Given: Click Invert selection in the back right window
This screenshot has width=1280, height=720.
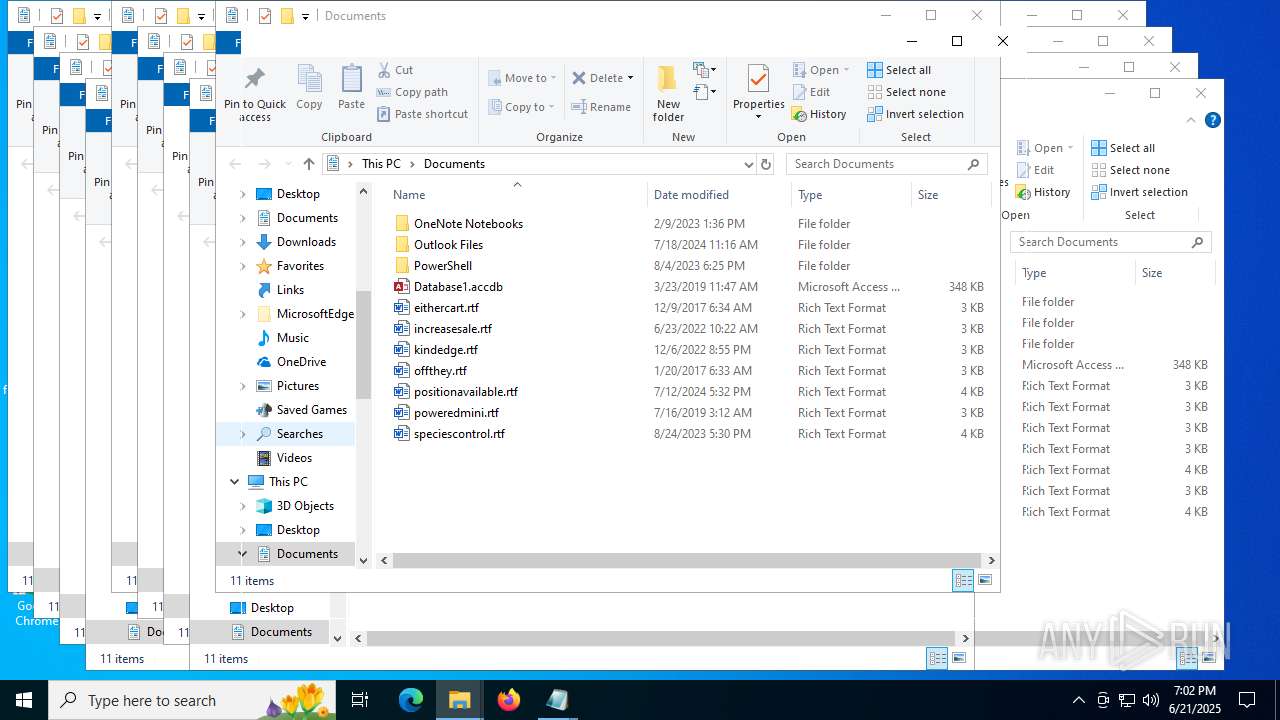Looking at the screenshot, I should tap(1139, 192).
